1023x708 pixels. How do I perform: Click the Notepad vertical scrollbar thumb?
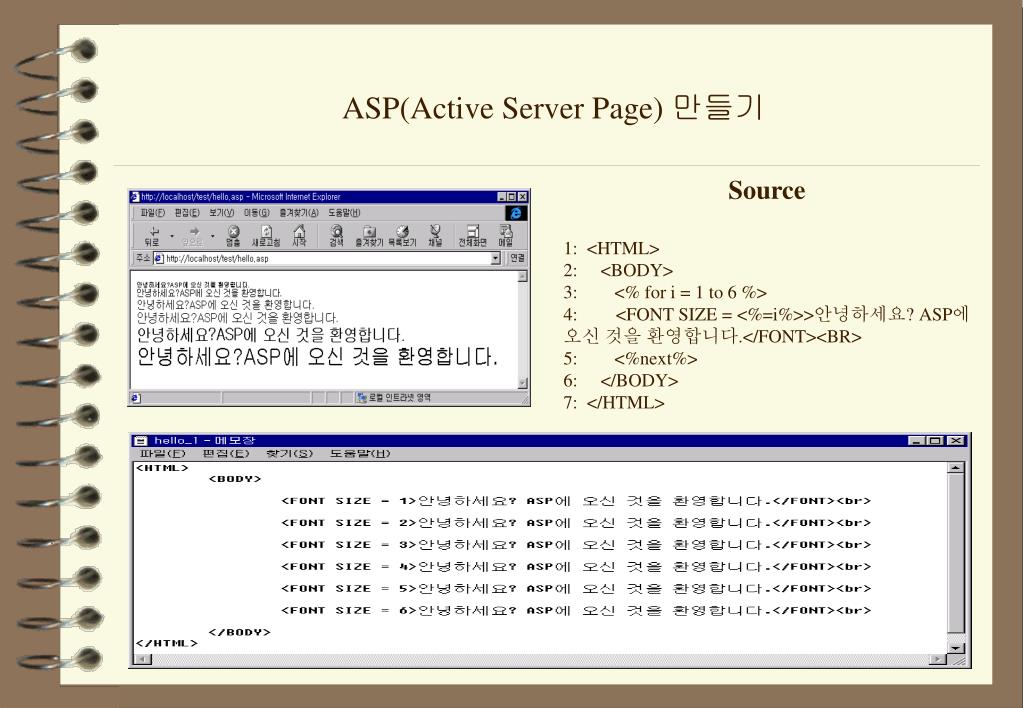(x=956, y=553)
